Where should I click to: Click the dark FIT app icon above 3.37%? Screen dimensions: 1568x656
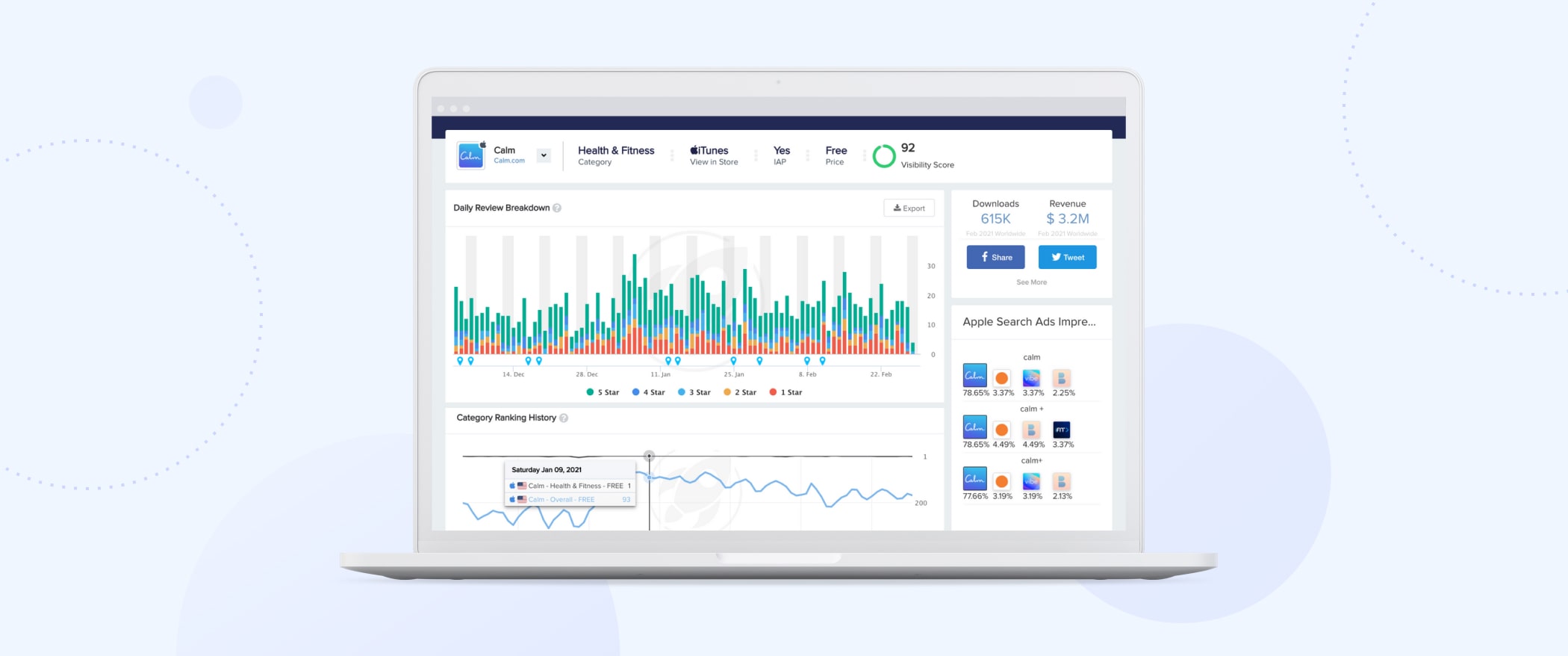(1061, 430)
